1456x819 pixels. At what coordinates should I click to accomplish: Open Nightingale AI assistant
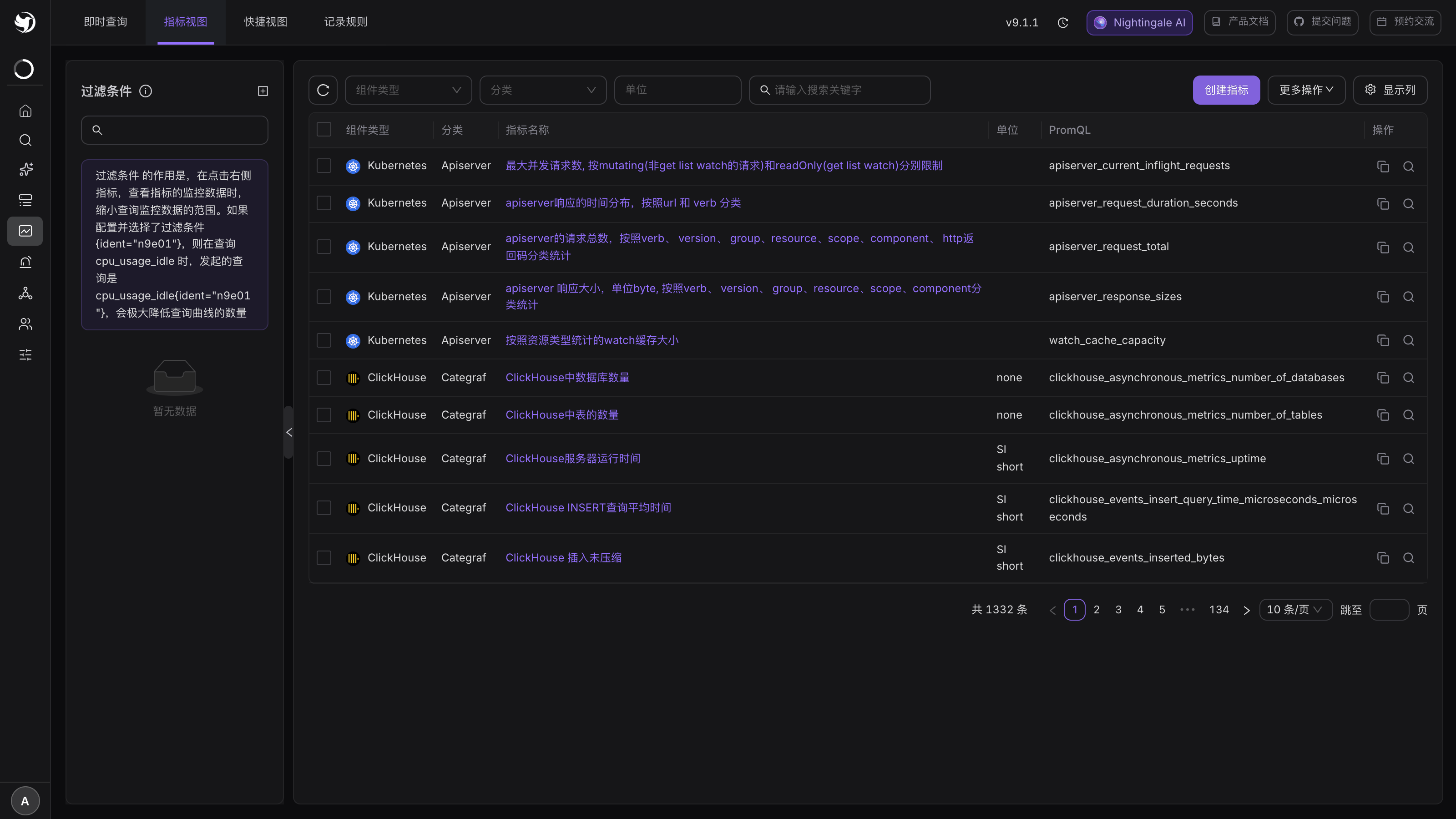pyautogui.click(x=1139, y=23)
